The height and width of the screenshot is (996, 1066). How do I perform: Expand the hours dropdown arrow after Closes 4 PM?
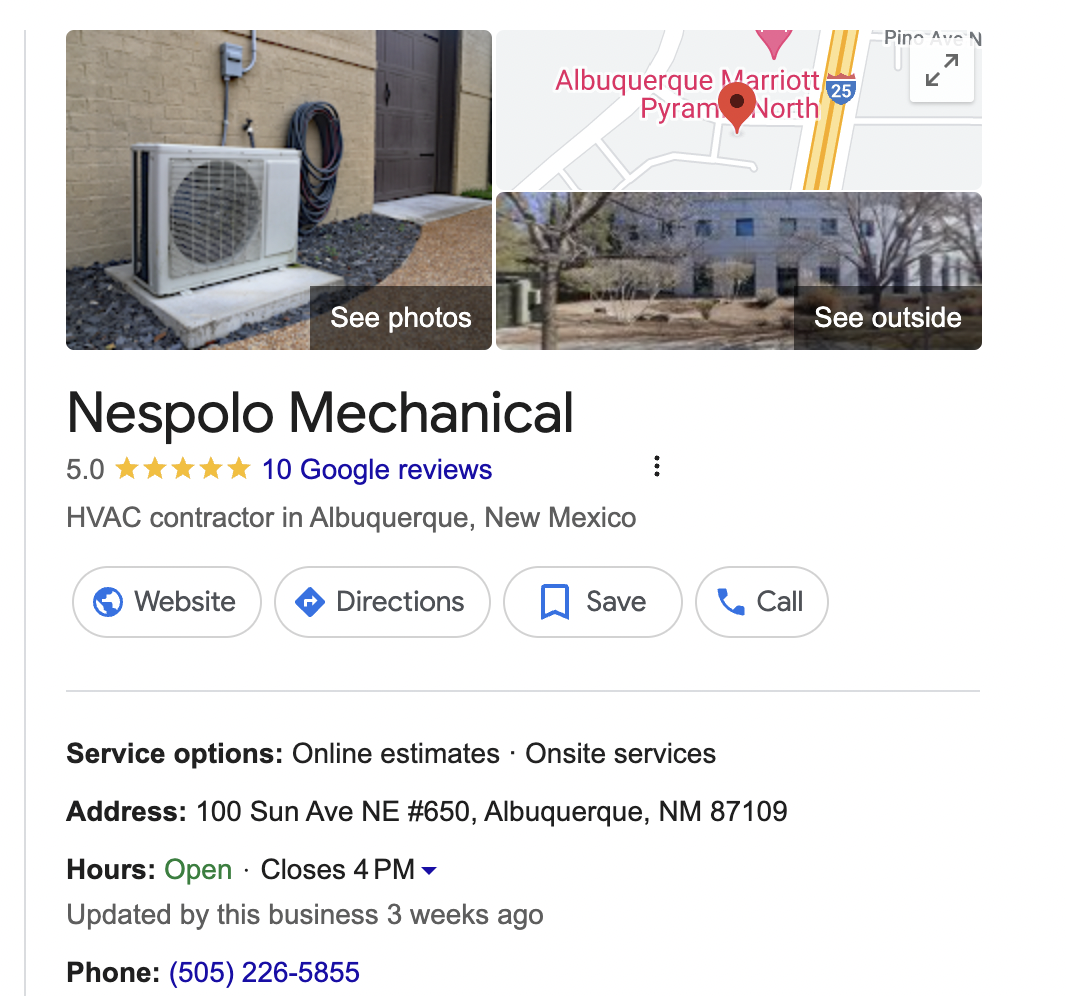click(429, 870)
